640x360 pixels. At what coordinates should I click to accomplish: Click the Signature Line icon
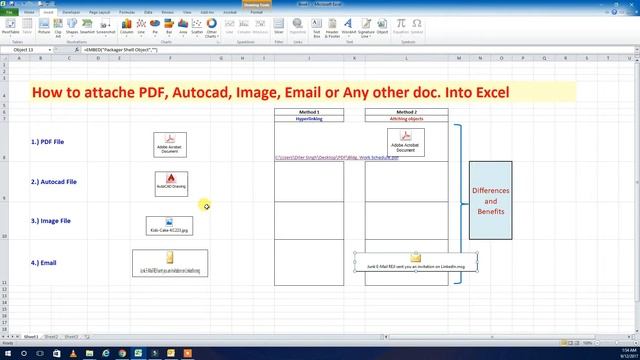pos(366,27)
